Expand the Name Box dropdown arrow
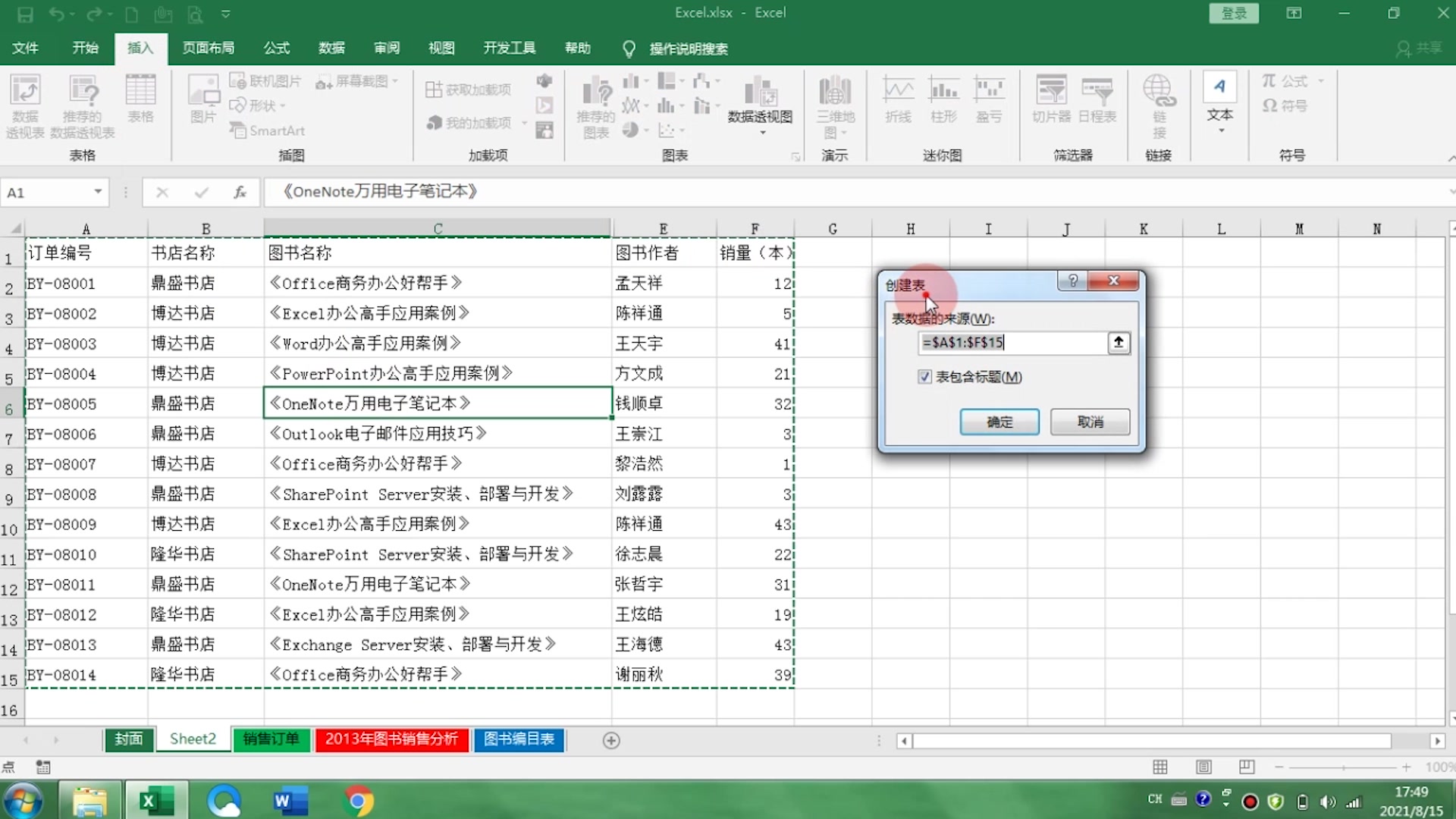1456x819 pixels. coord(98,192)
